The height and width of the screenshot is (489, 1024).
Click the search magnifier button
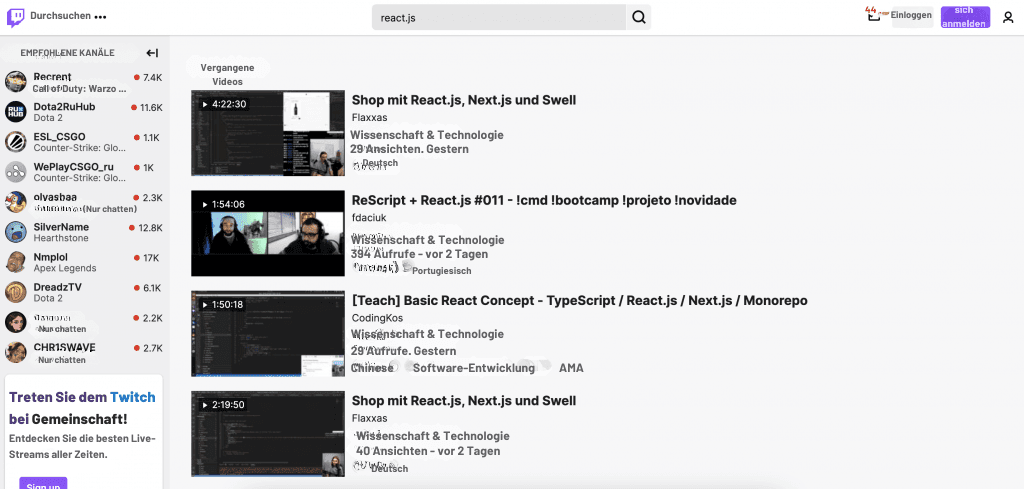pos(640,17)
